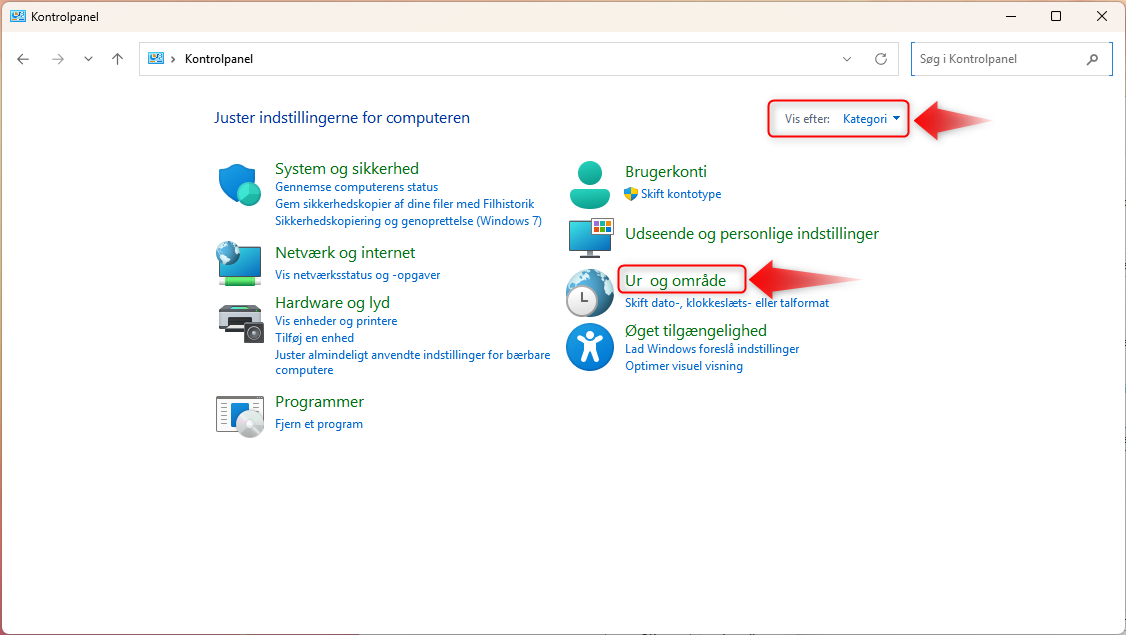Open Gem sikkerhedskopier med Filhistorik link
This screenshot has width=1126, height=635.
tap(404, 204)
